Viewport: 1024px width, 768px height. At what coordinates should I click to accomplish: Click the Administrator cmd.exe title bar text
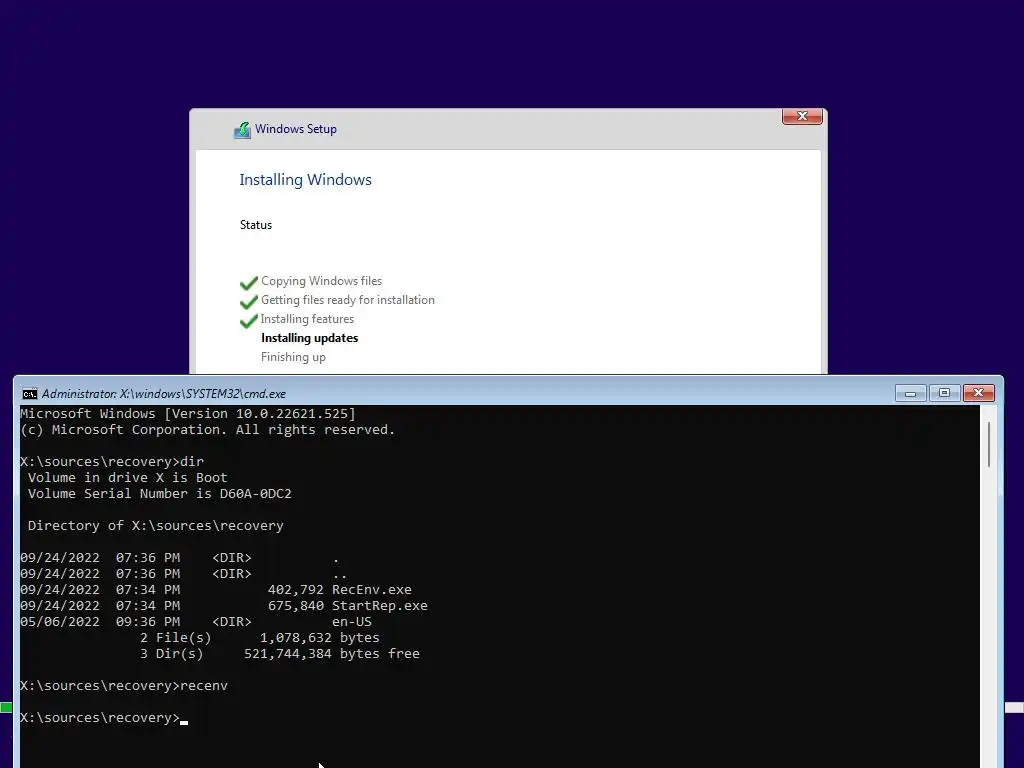point(164,394)
